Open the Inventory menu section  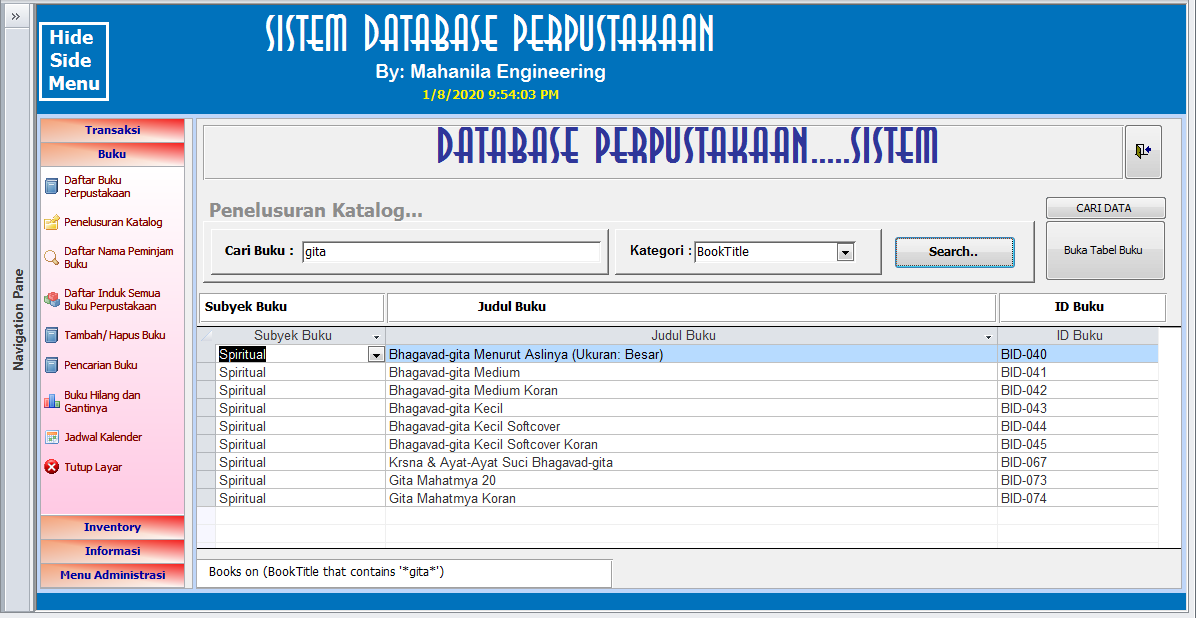[x=111, y=526]
